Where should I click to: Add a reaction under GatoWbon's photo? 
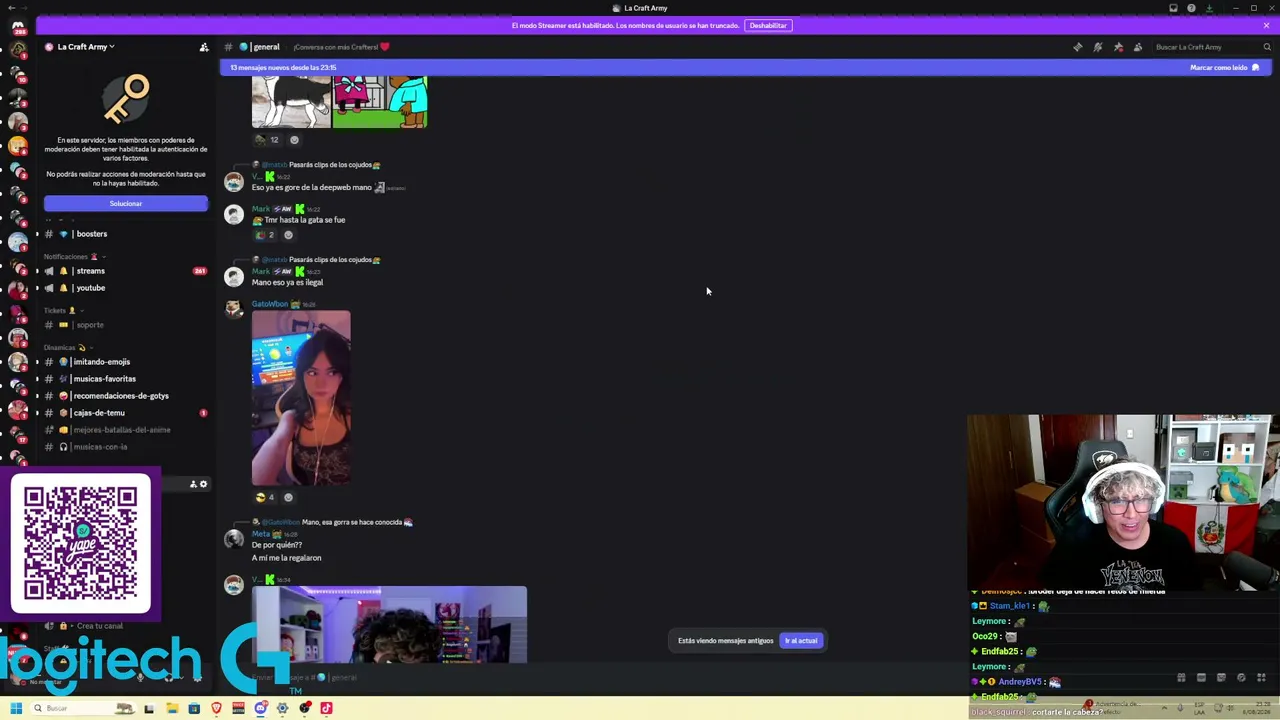point(288,497)
